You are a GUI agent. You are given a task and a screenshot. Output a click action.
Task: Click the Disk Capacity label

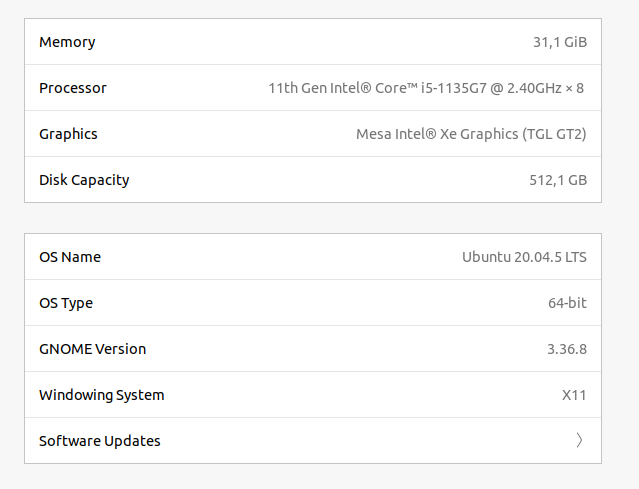84,180
